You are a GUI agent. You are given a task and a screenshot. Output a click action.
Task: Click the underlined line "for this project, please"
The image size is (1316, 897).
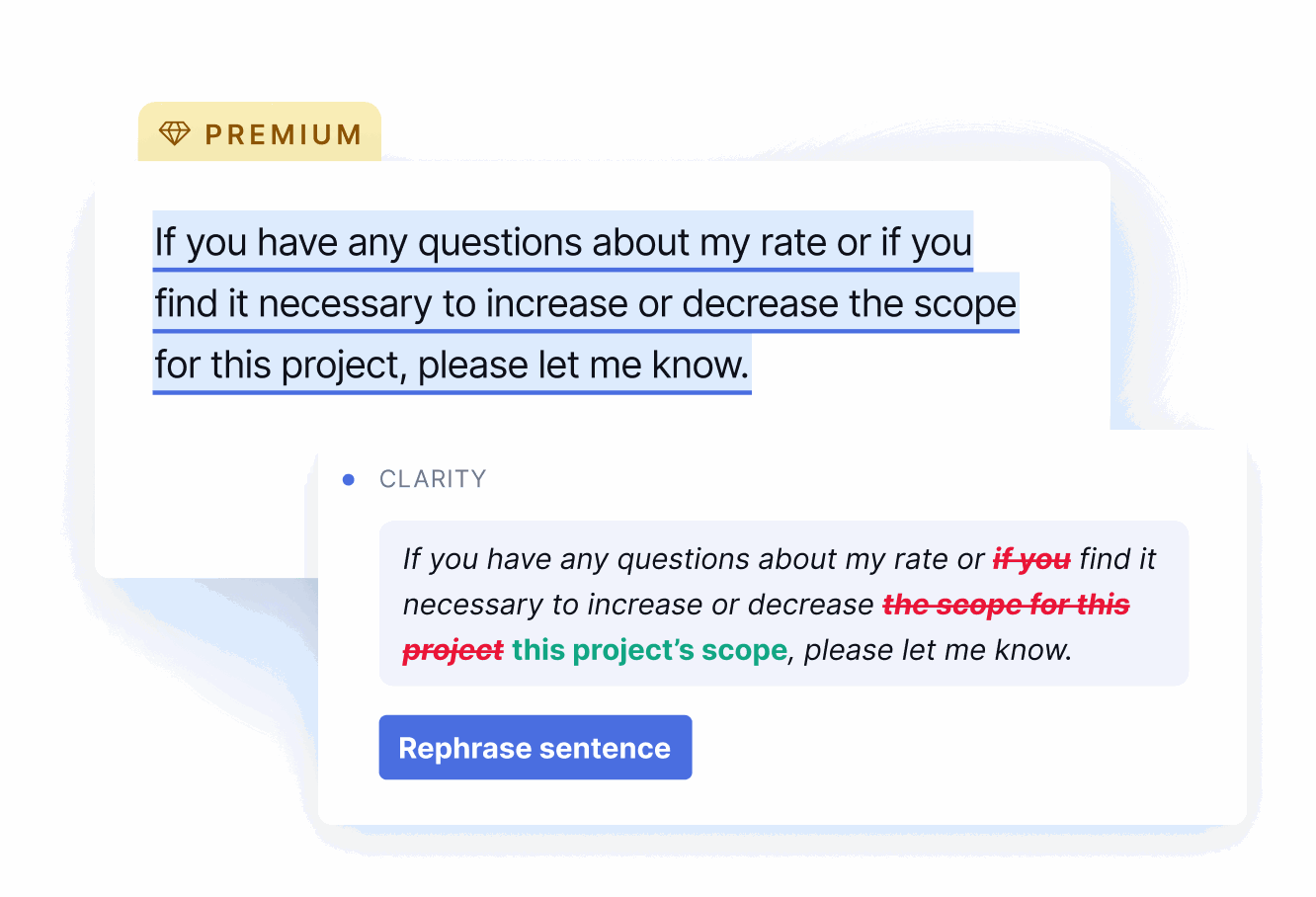[x=452, y=365]
